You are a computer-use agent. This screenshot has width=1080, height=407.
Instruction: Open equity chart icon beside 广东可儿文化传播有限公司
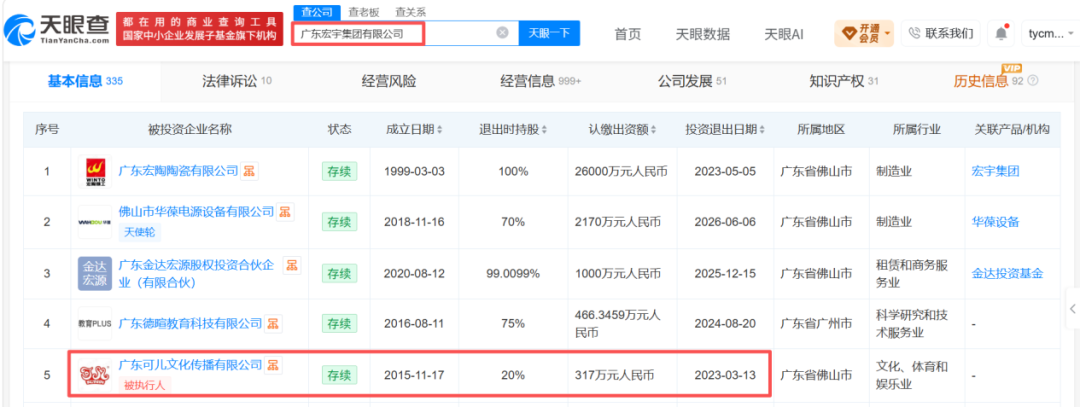point(273,364)
